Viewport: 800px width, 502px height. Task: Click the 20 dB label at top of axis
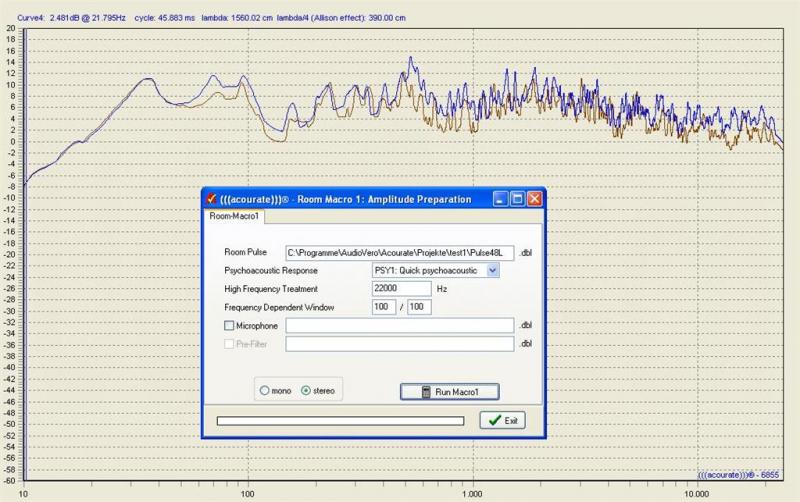(x=11, y=29)
